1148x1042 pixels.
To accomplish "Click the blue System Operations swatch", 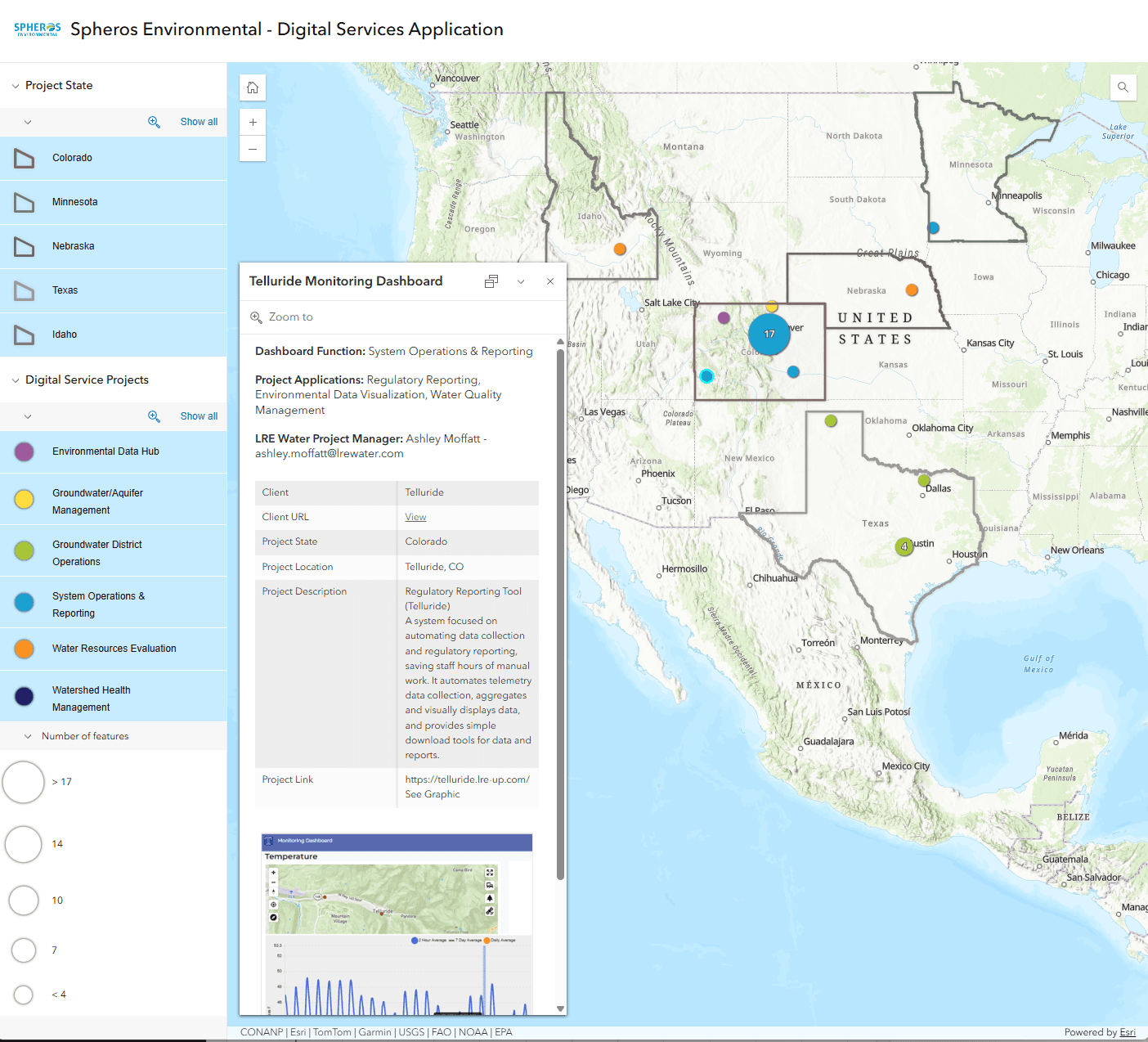I will (x=25, y=602).
